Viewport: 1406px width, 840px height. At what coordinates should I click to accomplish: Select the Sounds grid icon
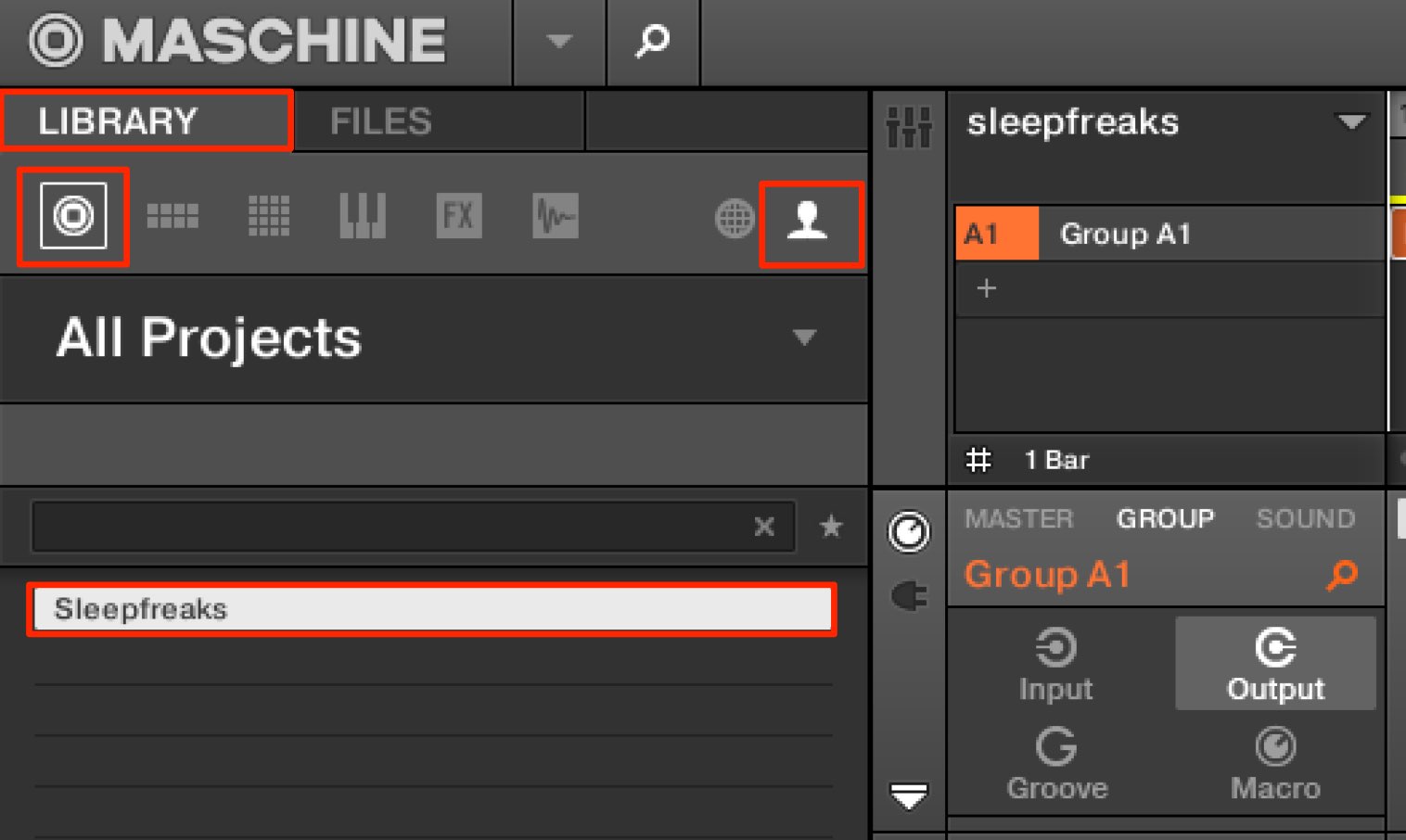pos(269,216)
